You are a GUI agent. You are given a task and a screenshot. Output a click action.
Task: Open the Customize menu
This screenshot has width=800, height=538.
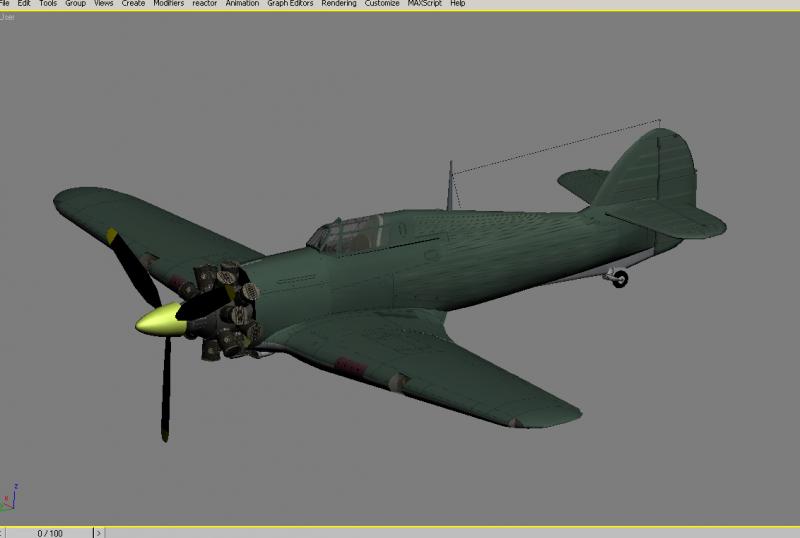click(382, 3)
